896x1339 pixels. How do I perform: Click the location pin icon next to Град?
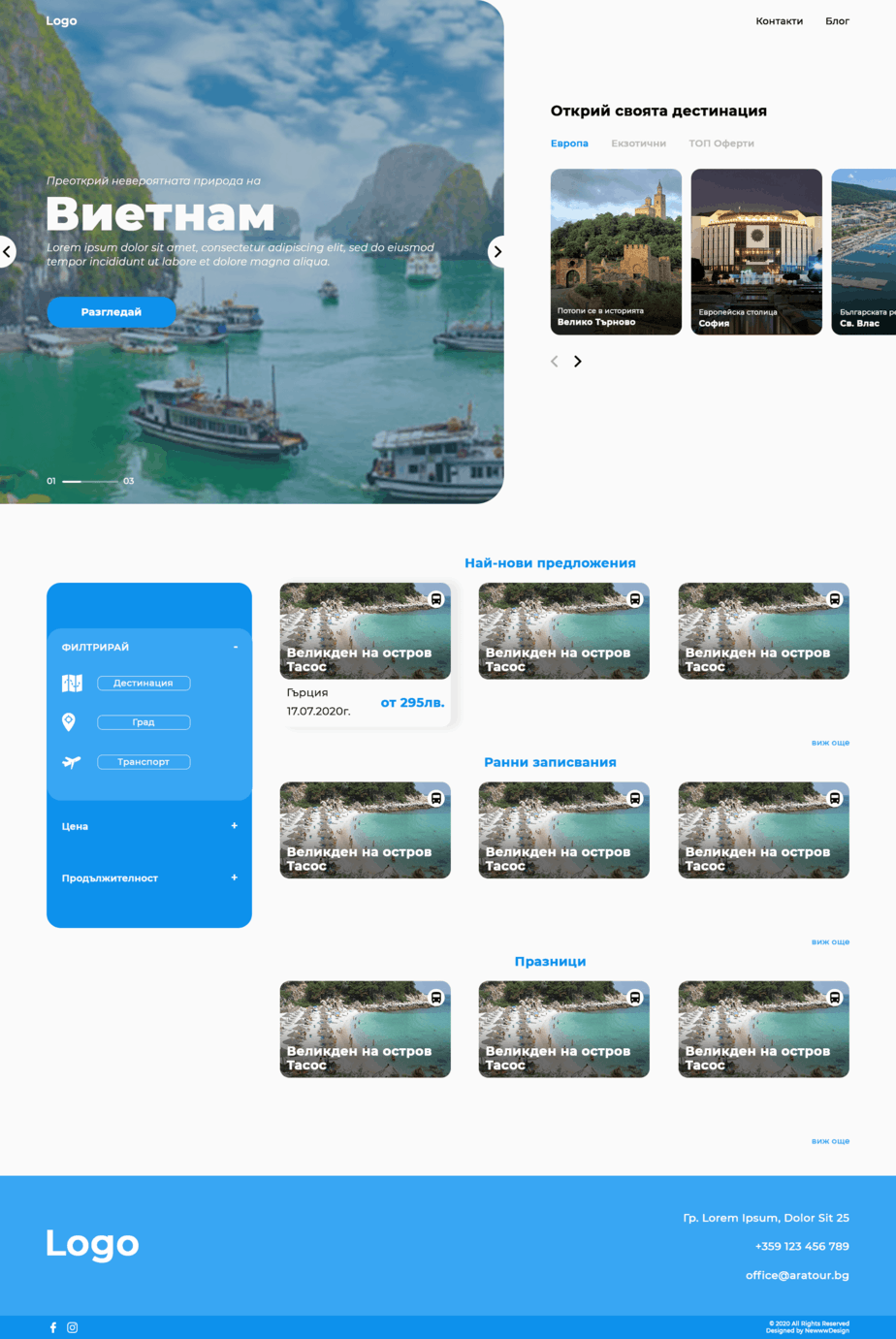coord(70,721)
